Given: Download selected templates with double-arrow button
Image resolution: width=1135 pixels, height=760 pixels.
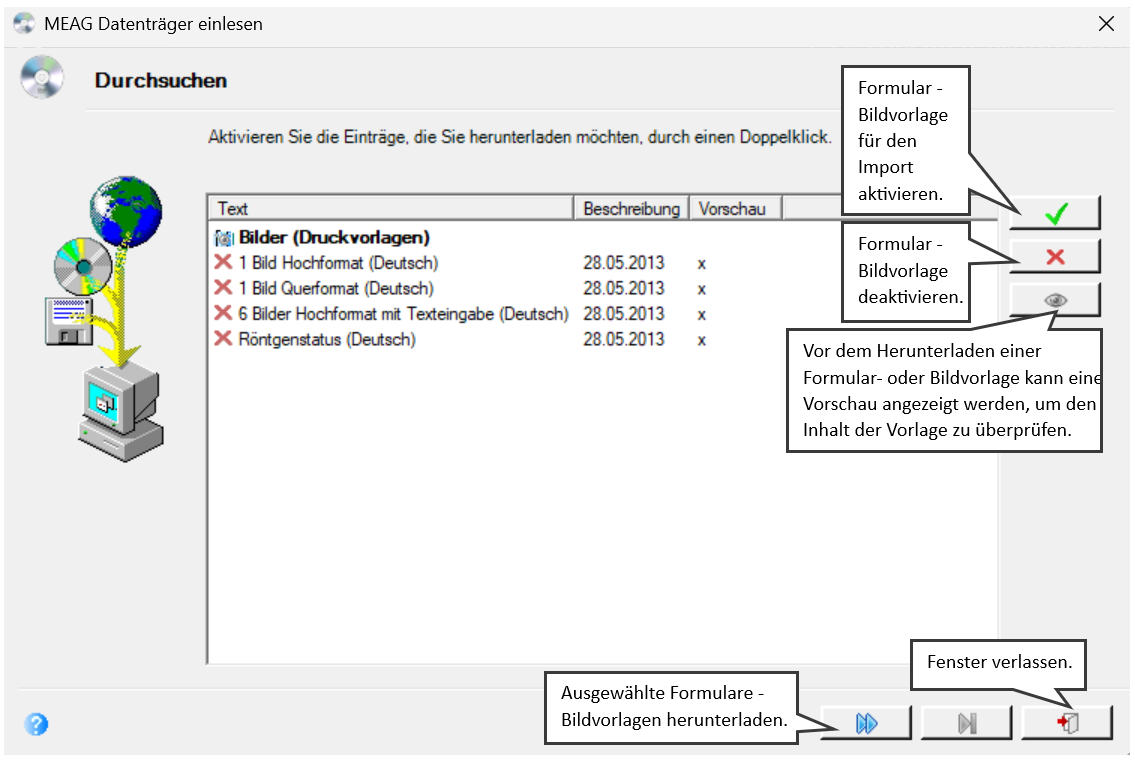Looking at the screenshot, I should click(866, 722).
